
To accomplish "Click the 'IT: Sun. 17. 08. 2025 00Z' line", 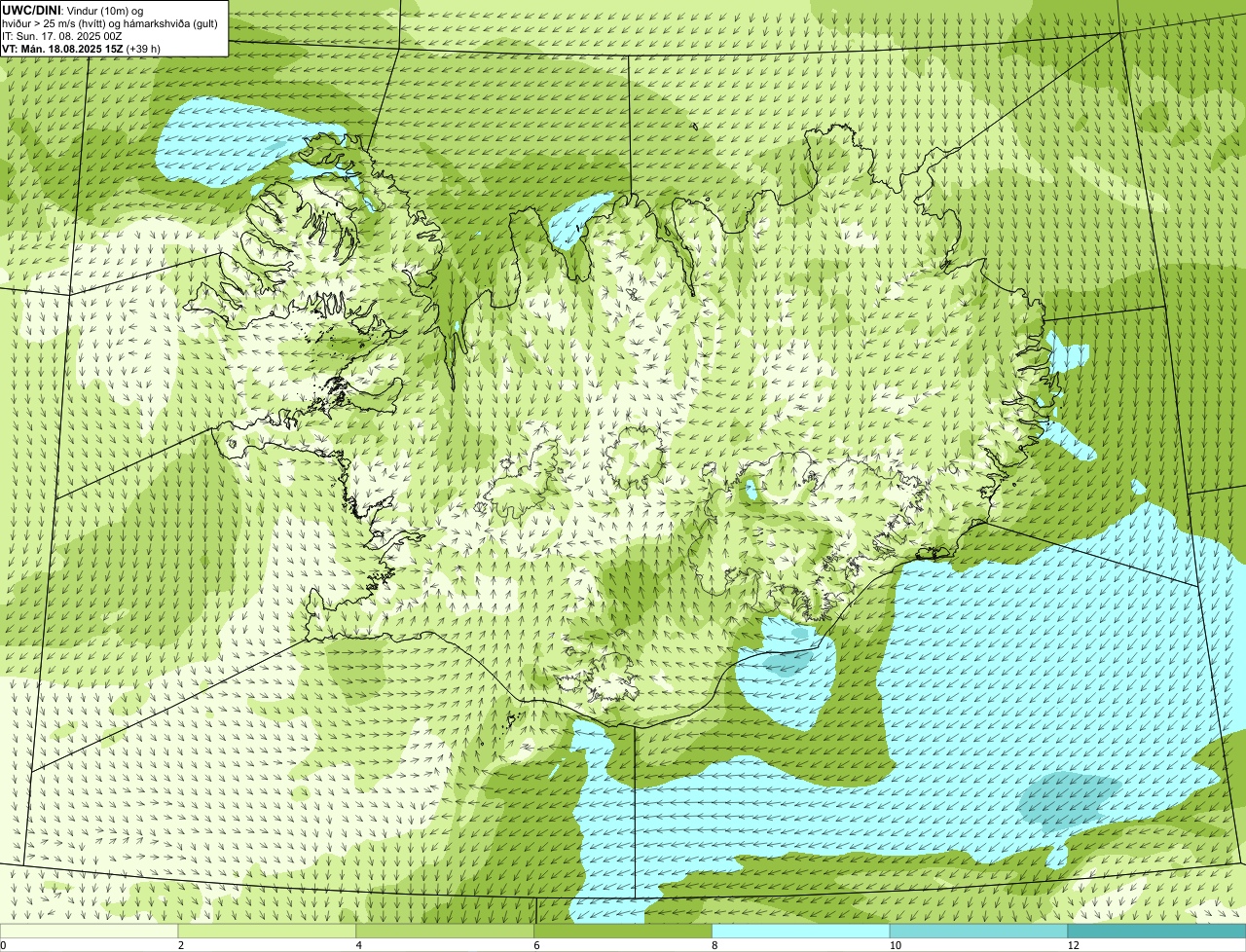I will (62, 35).
